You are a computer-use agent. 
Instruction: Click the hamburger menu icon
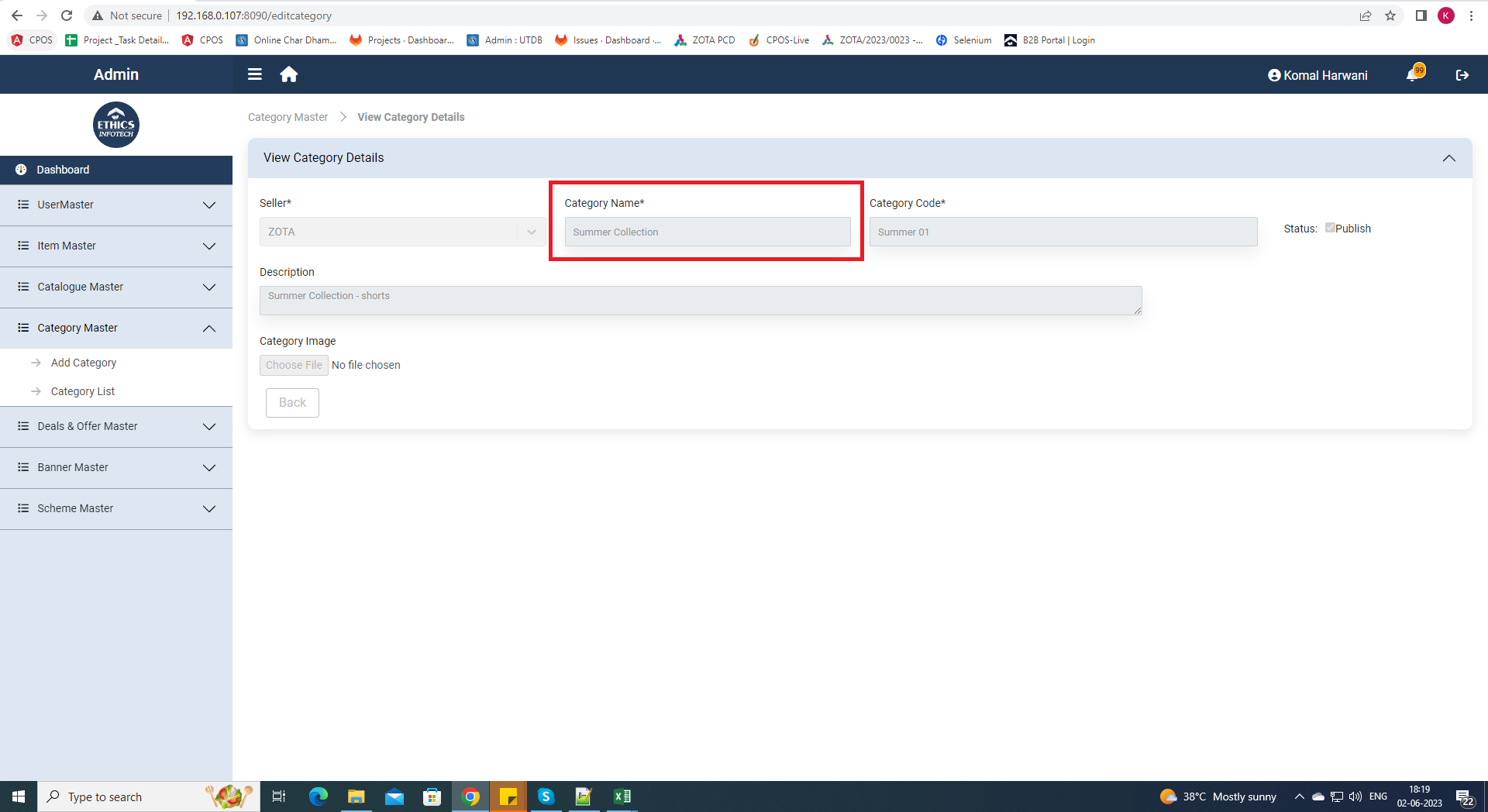(x=254, y=74)
